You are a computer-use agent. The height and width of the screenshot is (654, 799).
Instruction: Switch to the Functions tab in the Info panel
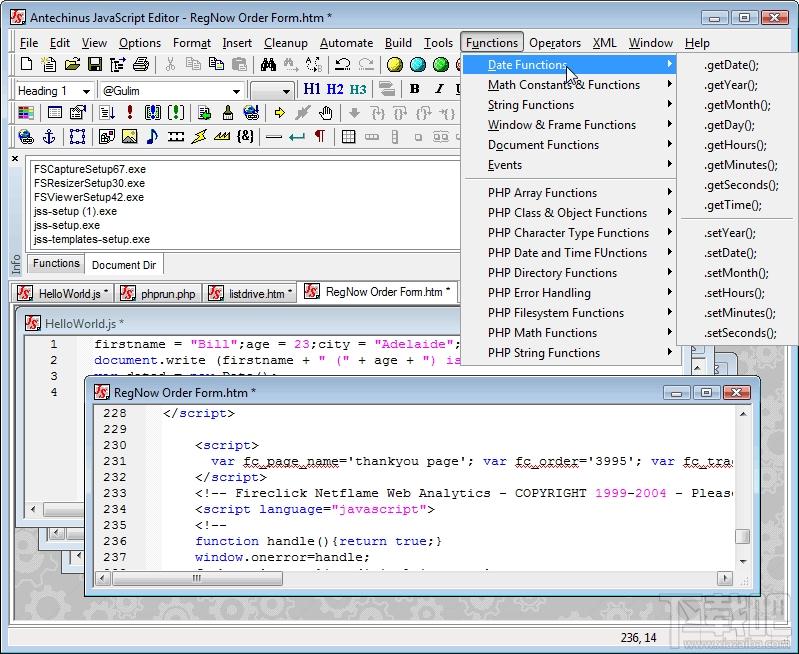pyautogui.click(x=56, y=264)
